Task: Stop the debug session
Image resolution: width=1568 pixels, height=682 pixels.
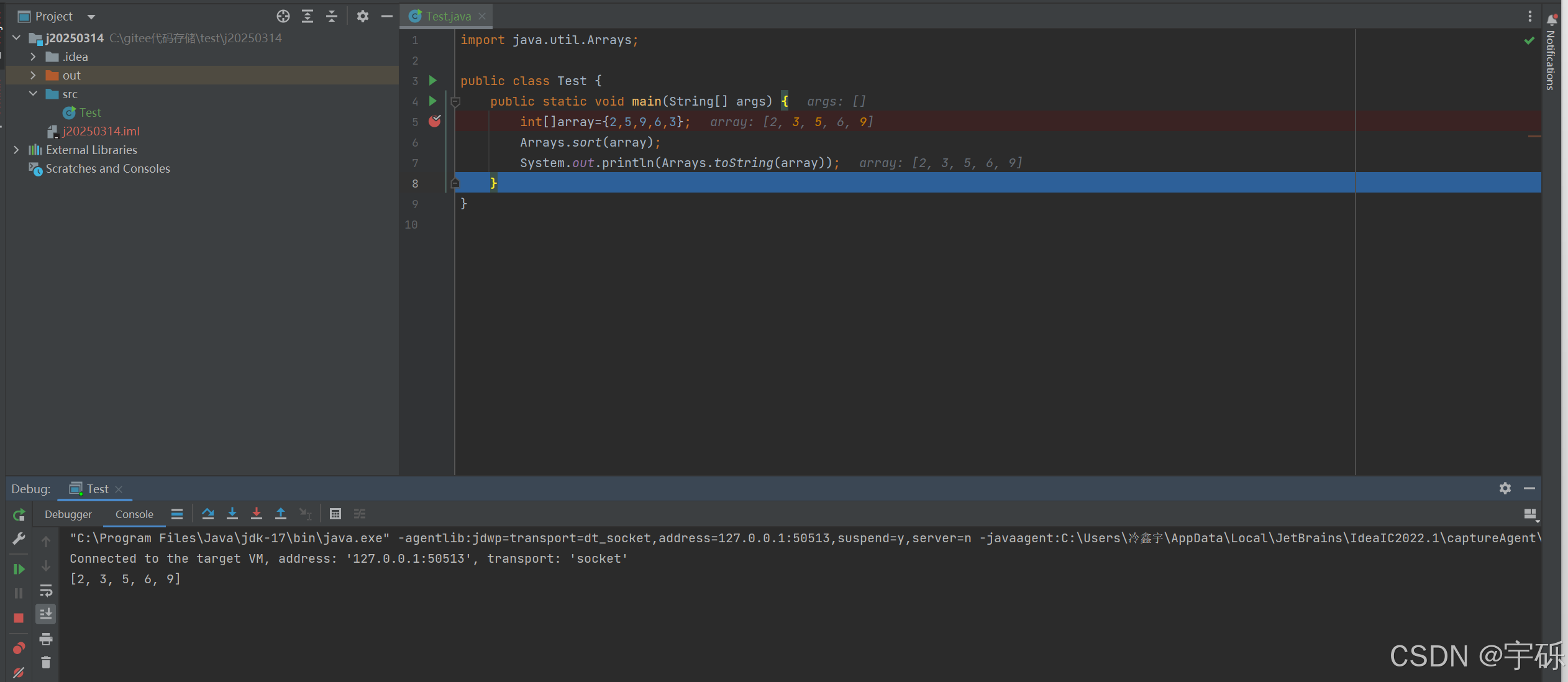Action: point(19,618)
